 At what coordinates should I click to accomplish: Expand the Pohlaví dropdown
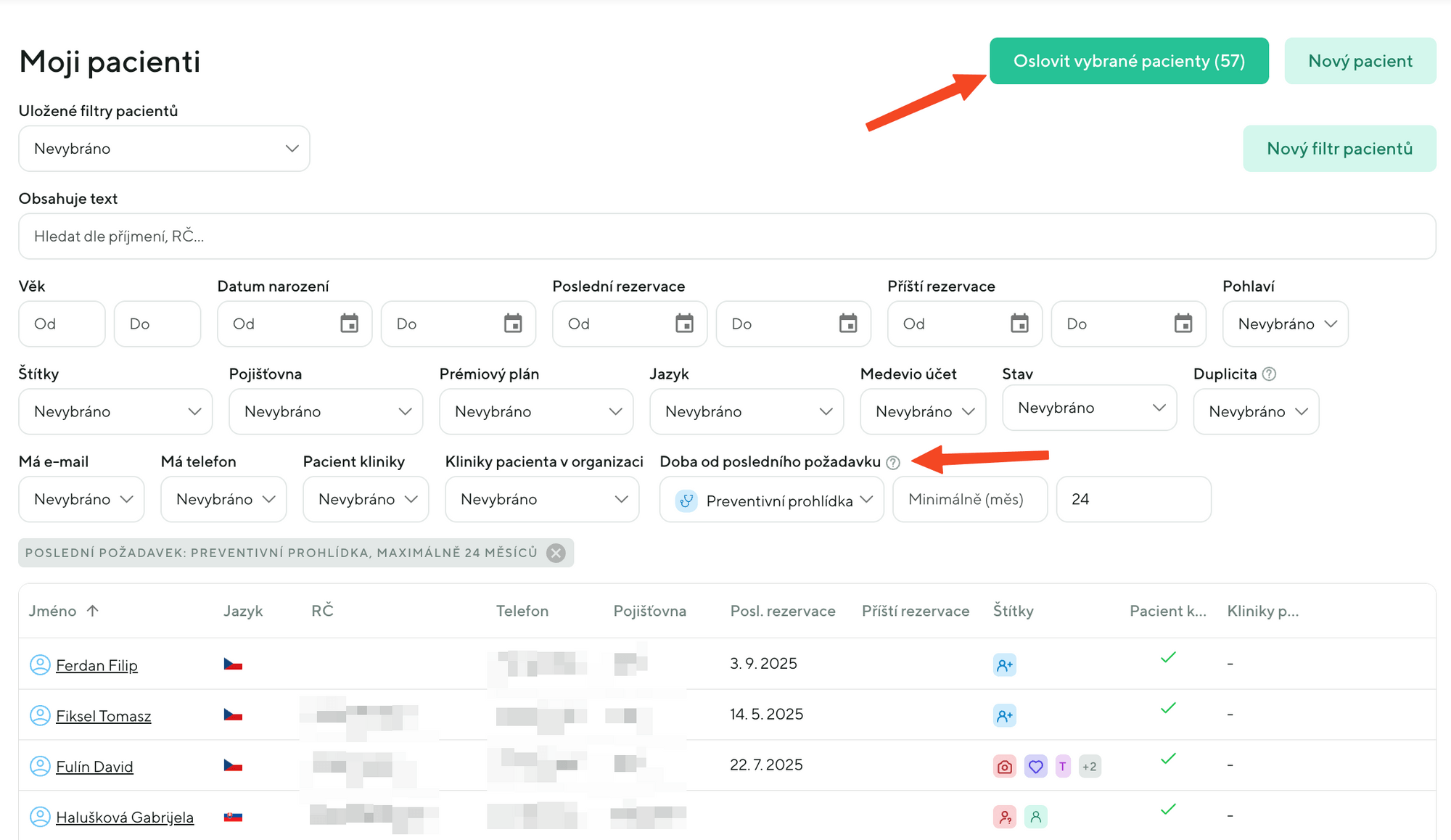tap(1285, 324)
